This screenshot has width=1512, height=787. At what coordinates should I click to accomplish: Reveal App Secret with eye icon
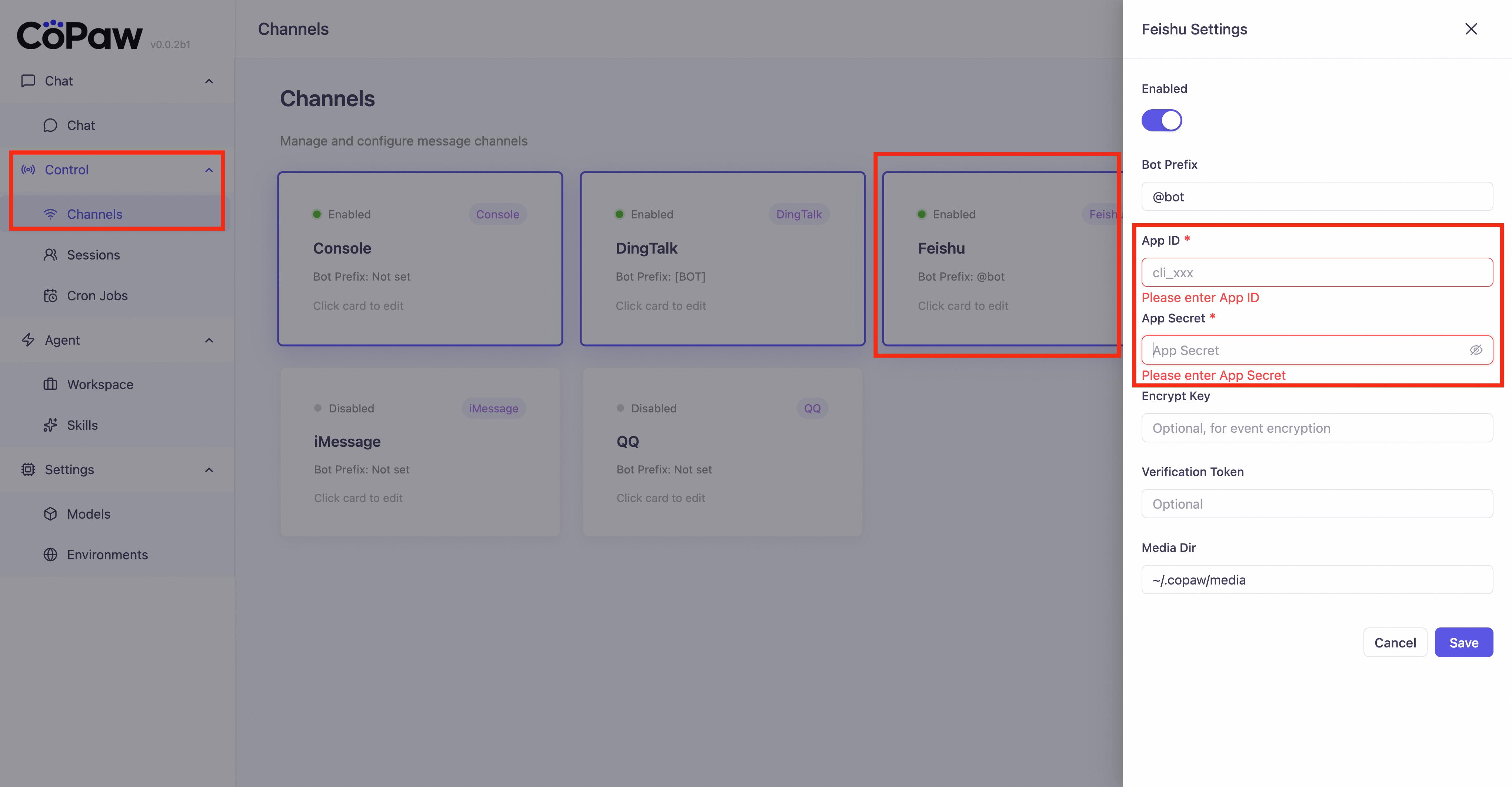point(1476,350)
